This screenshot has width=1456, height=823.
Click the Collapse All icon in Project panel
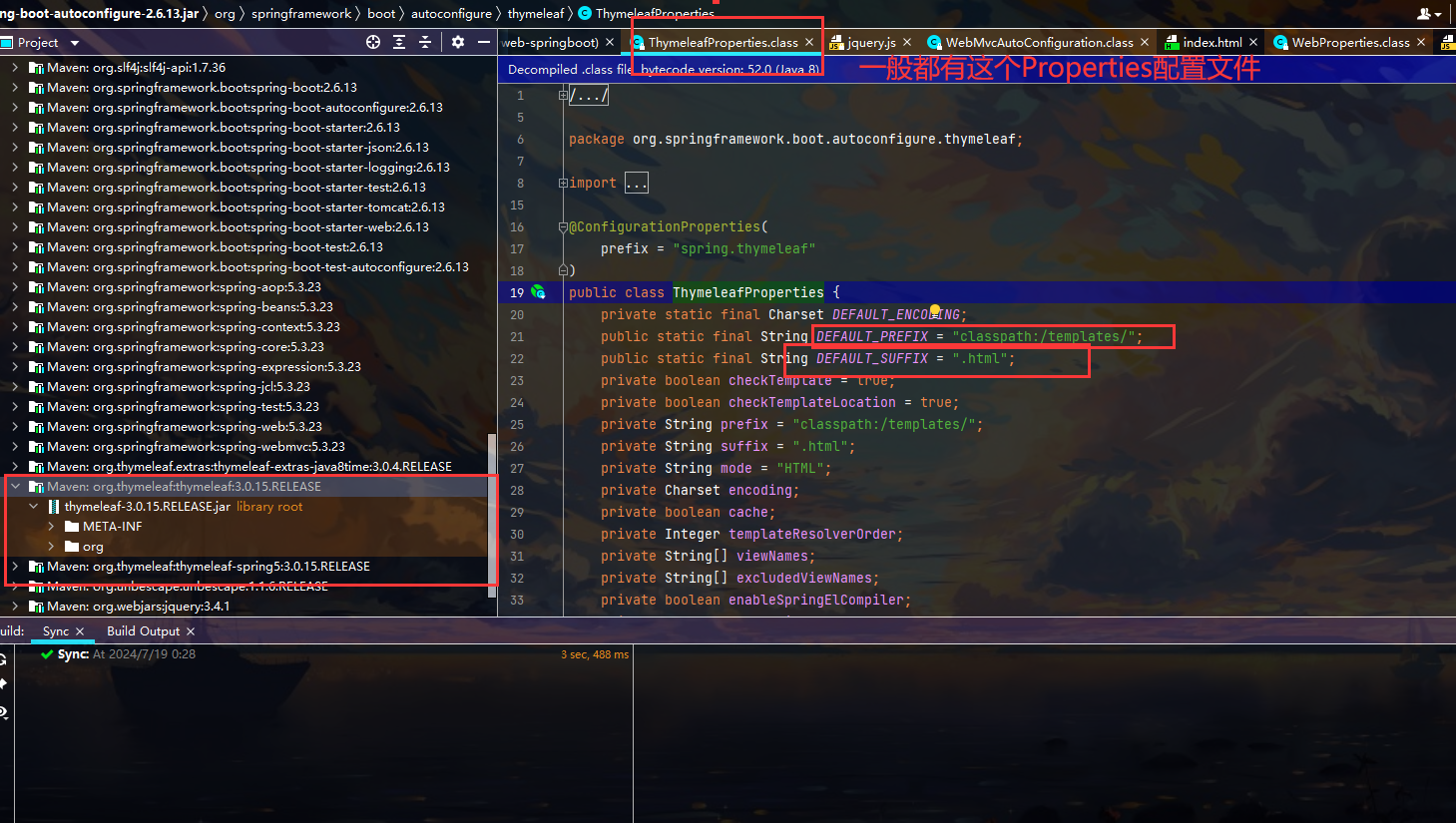point(425,42)
